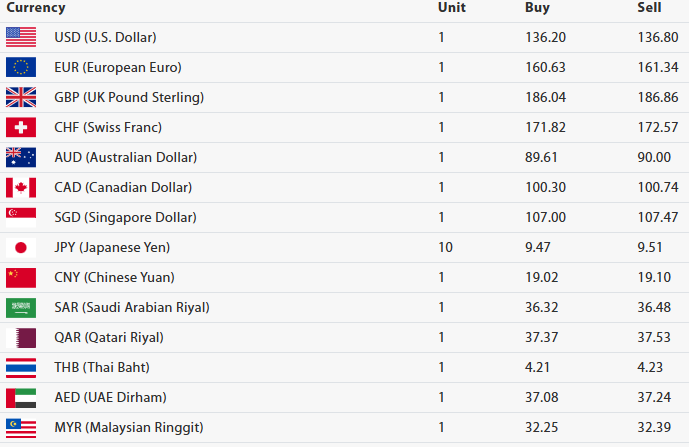
Task: Click the UK Union Jack flag icon
Action: click(x=21, y=97)
